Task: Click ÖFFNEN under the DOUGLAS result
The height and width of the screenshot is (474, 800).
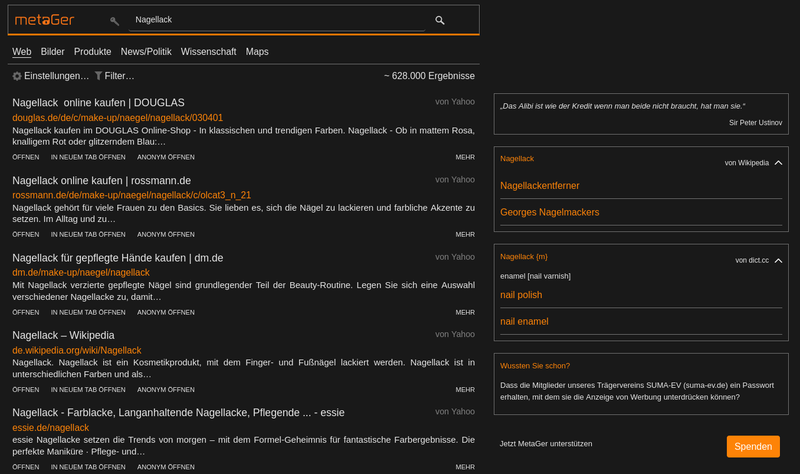Action: 26,157
